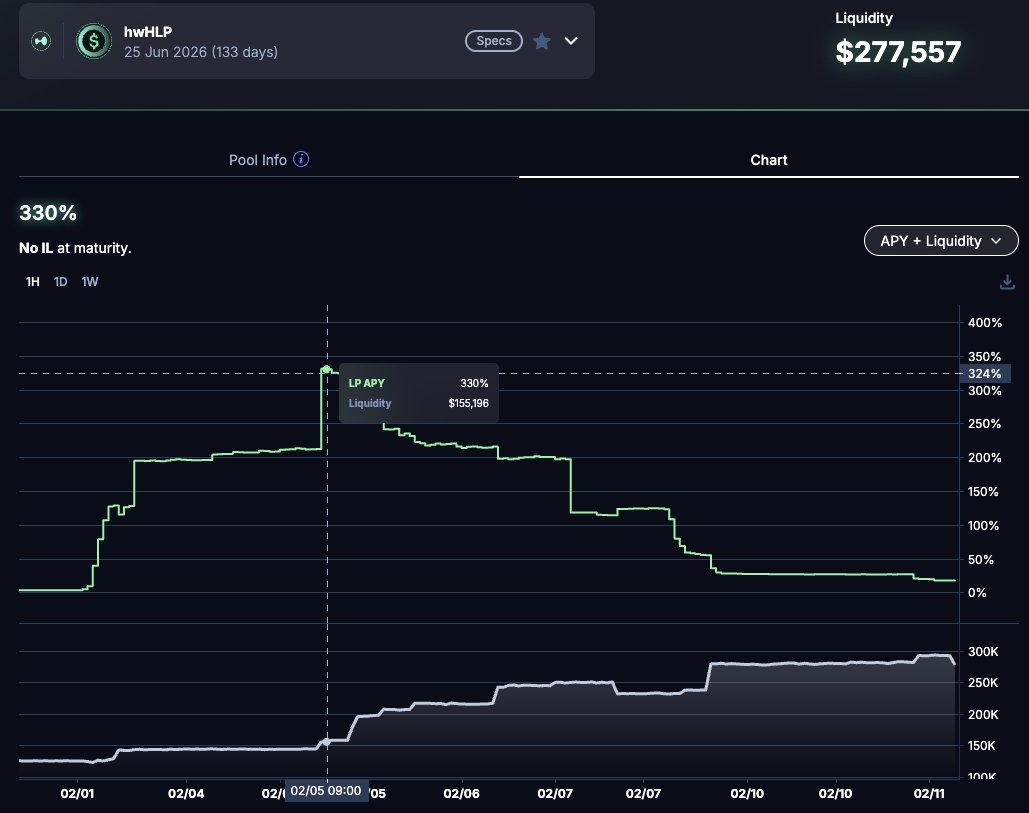The height and width of the screenshot is (813, 1029).
Task: Open the Specs button
Action: [x=494, y=41]
